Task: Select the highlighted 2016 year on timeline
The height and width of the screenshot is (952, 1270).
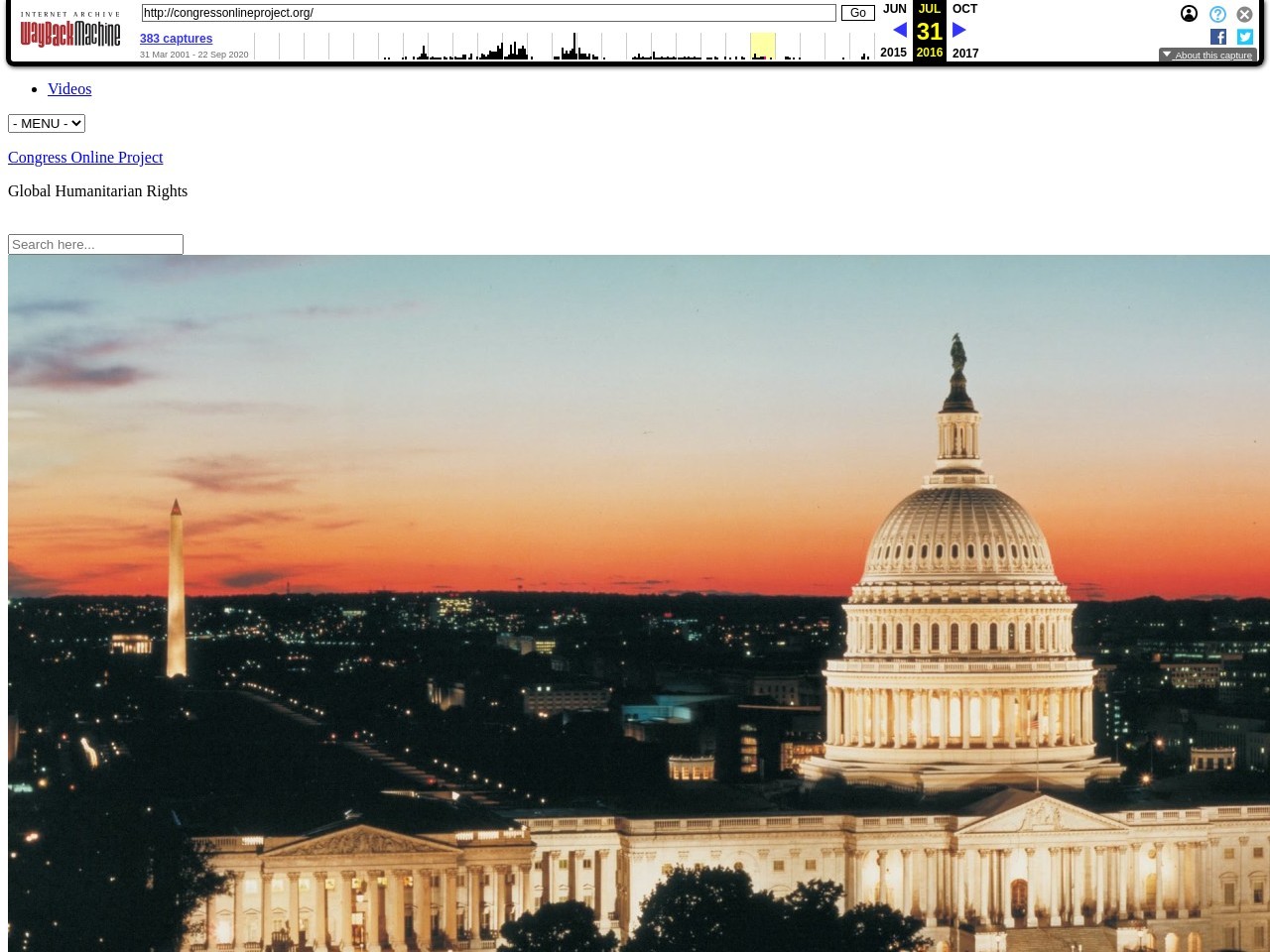Action: (762, 46)
